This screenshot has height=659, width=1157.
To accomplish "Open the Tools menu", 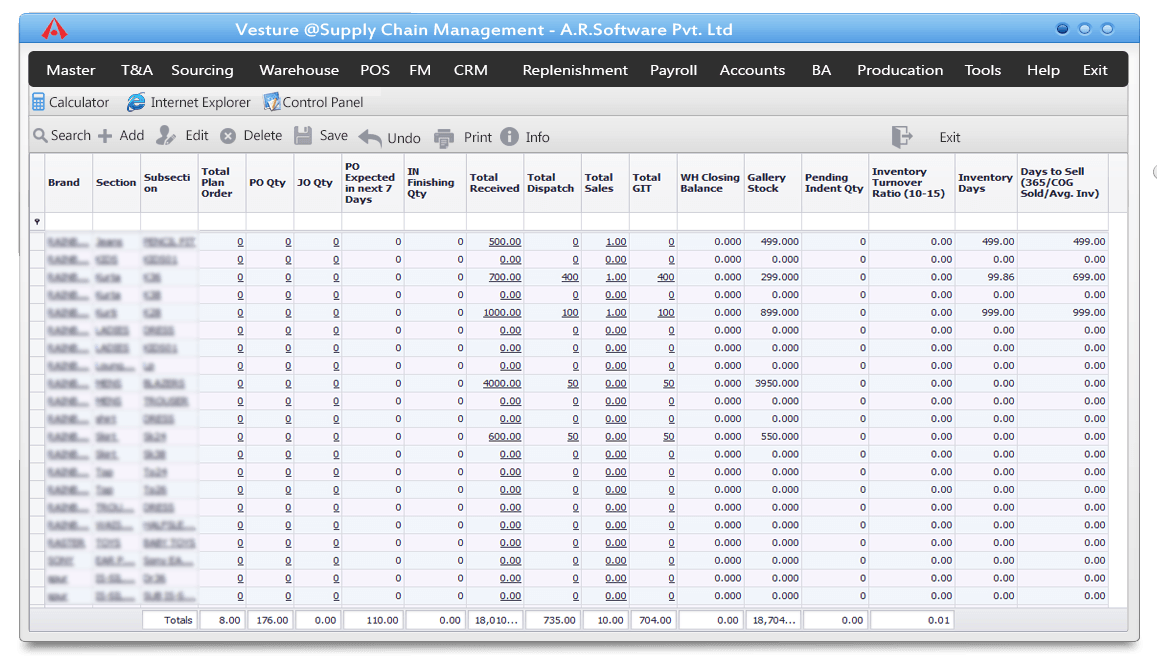I will click(x=983, y=70).
